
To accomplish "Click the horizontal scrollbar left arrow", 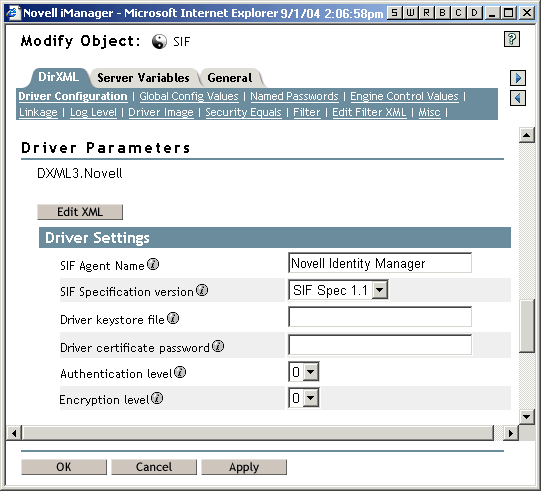I will (x=14, y=433).
